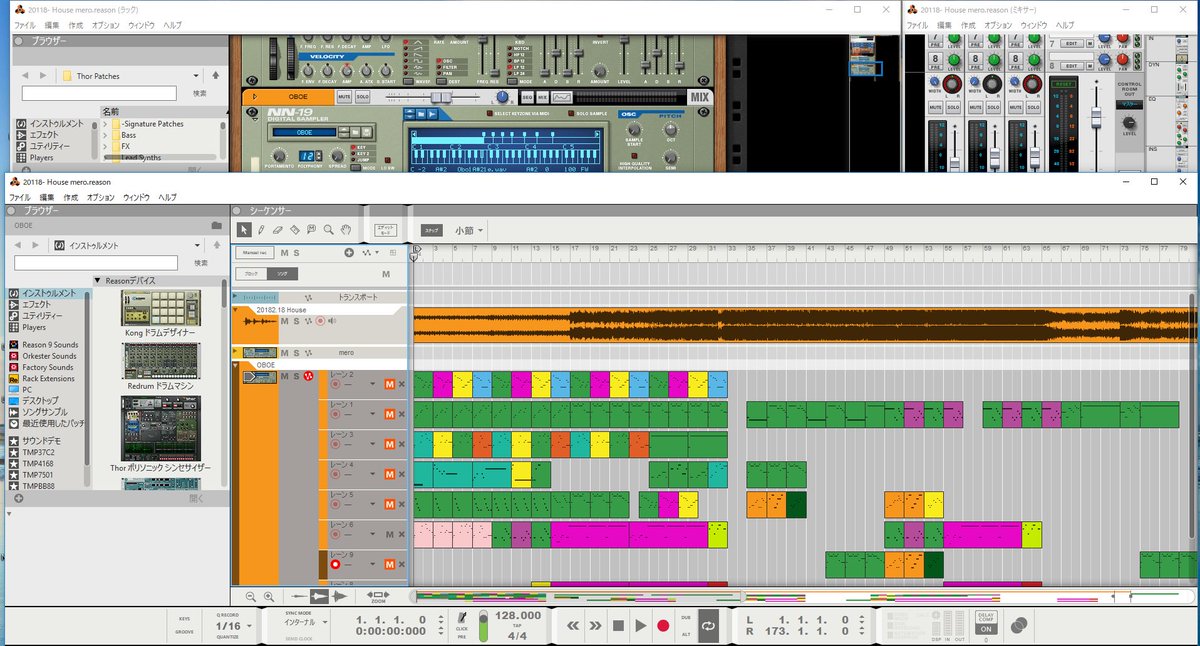Screen dimensions: 1200x646
Task: Click the Stop button in transport
Action: click(619, 625)
